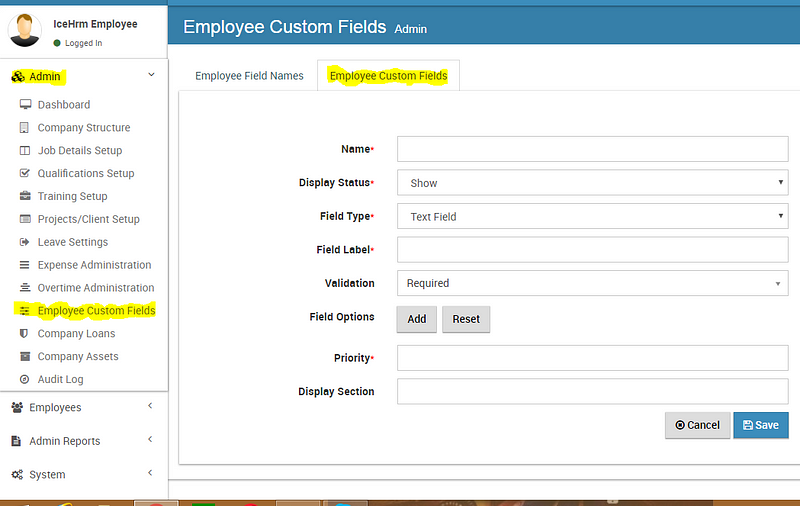Open the Field Type dropdown
The width and height of the screenshot is (800, 506).
tap(592, 216)
